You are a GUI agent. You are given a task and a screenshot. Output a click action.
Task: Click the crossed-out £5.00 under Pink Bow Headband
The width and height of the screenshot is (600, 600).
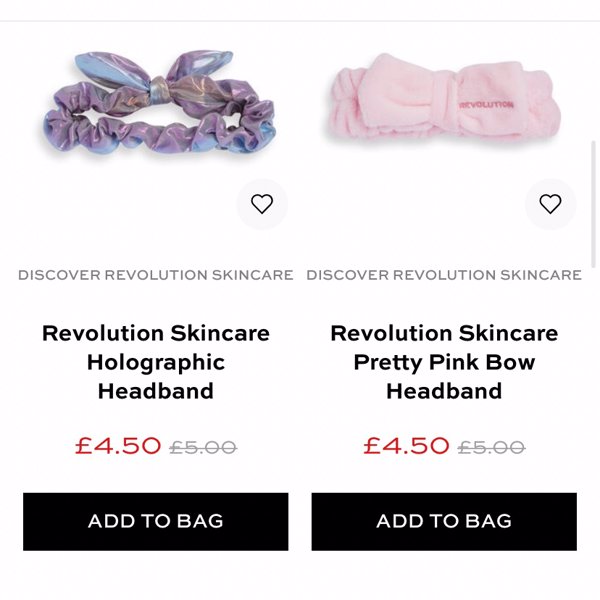(492, 447)
